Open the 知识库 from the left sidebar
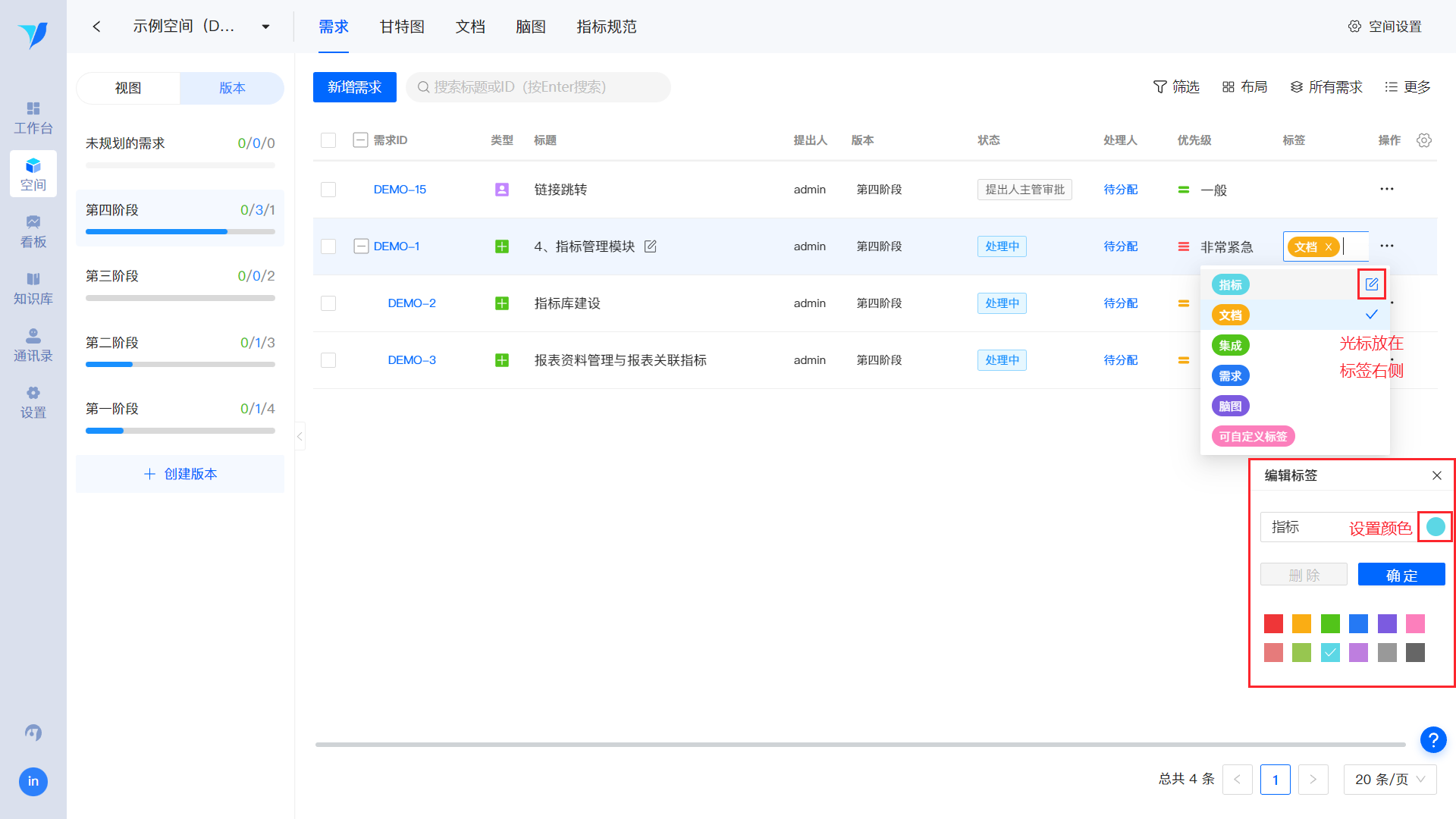 [33, 287]
